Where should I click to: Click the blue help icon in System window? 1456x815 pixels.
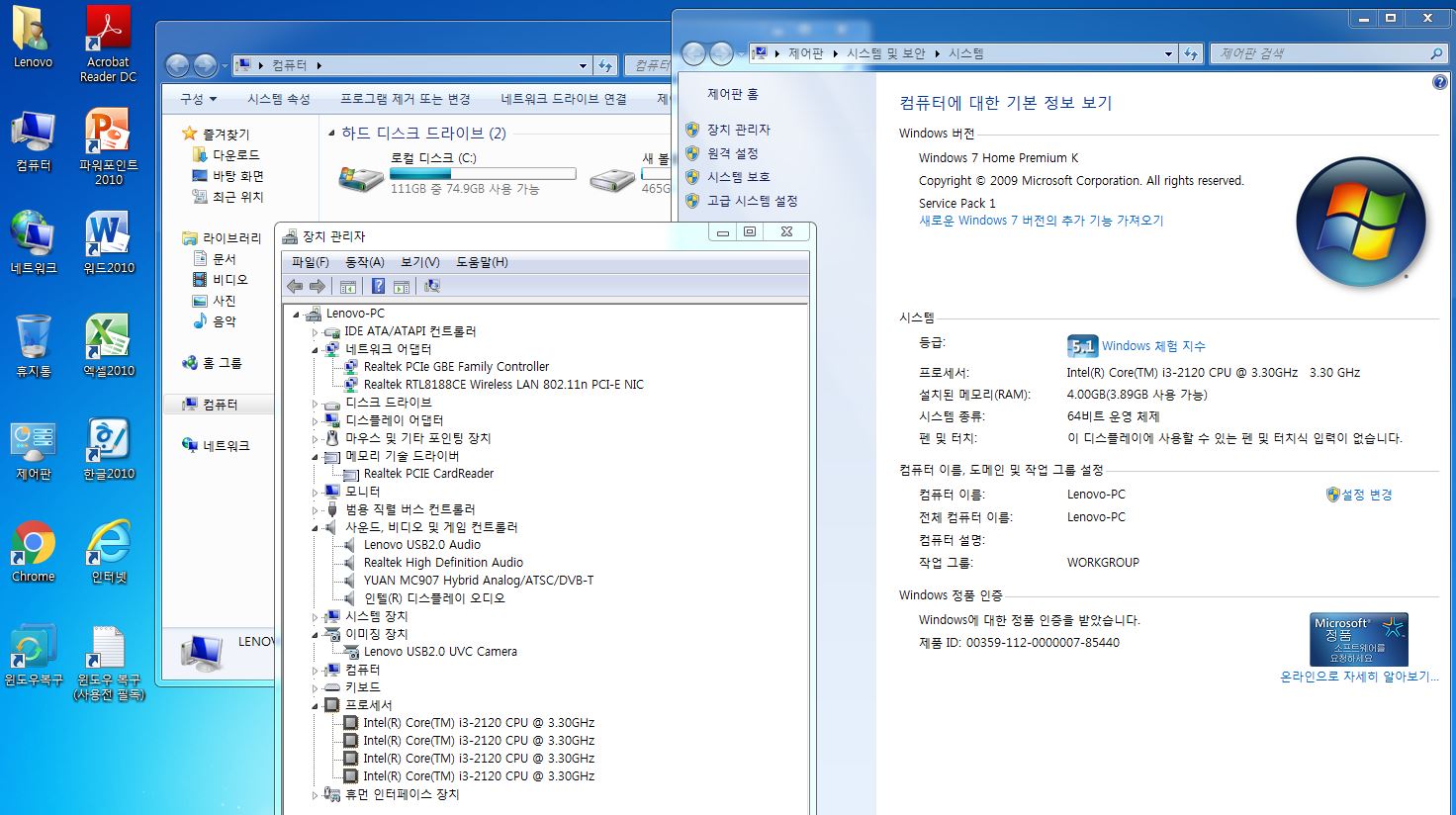pyautogui.click(x=1439, y=83)
